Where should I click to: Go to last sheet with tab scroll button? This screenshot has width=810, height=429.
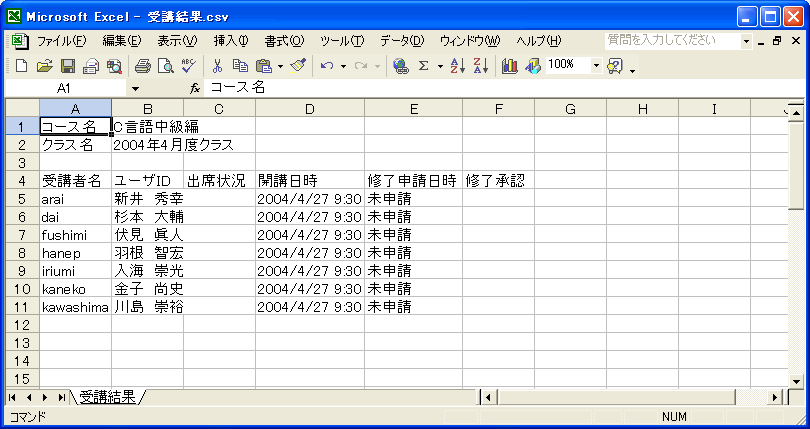click(x=61, y=397)
